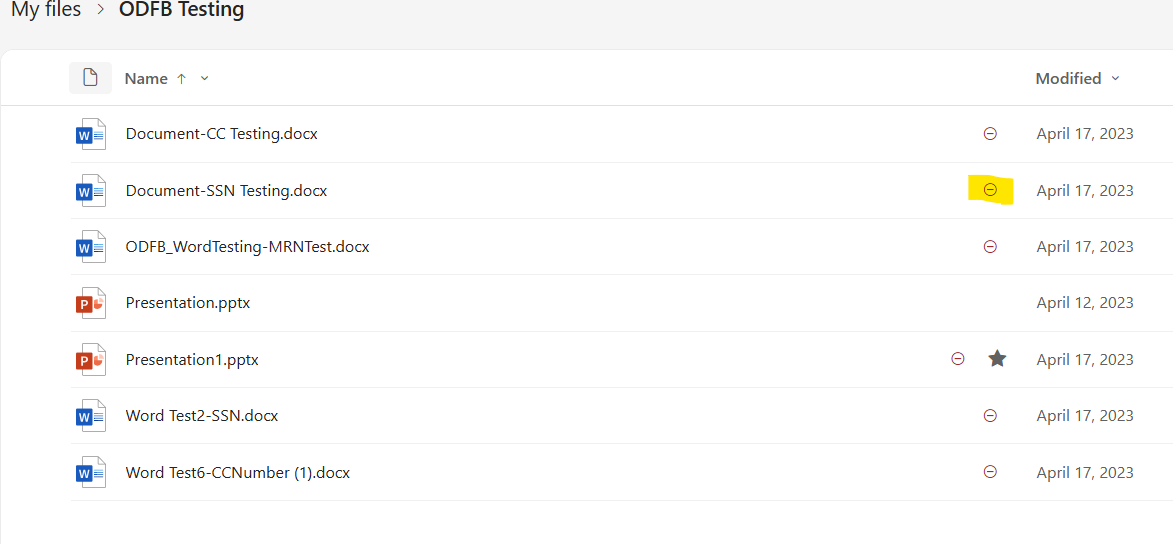Image resolution: width=1173 pixels, height=544 pixels.
Task: Click the Word icon for Document-CC Testing.docx
Action: click(91, 134)
